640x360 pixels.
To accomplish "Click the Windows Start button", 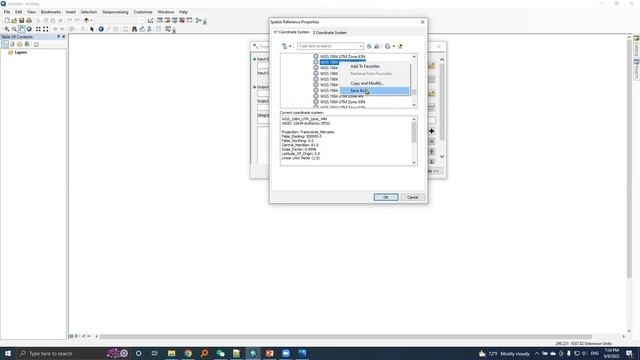I will [8, 353].
